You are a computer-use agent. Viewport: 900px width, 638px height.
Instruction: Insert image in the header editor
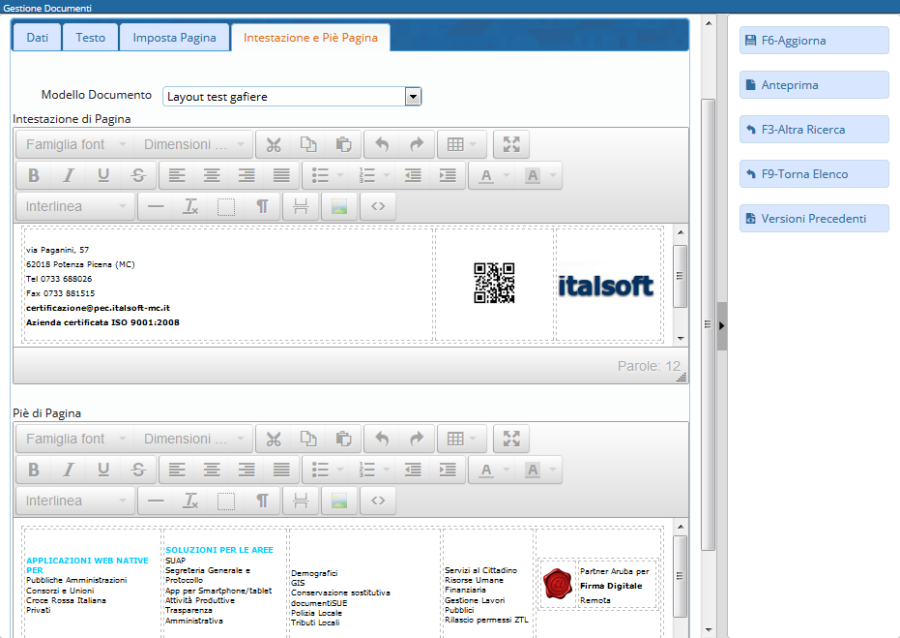pyautogui.click(x=340, y=206)
